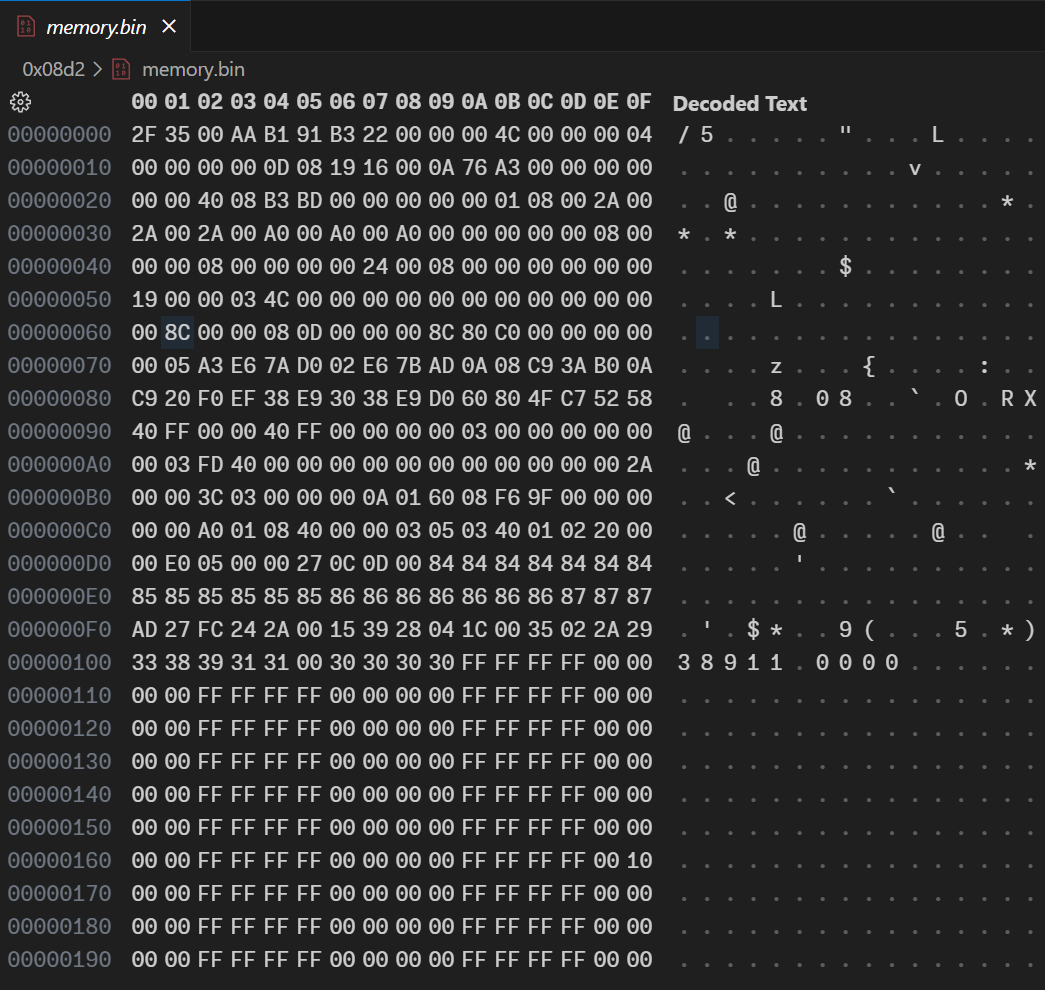Select the highlighted 8C byte at offset 00000060
The width and height of the screenshot is (1045, 990).
176,332
